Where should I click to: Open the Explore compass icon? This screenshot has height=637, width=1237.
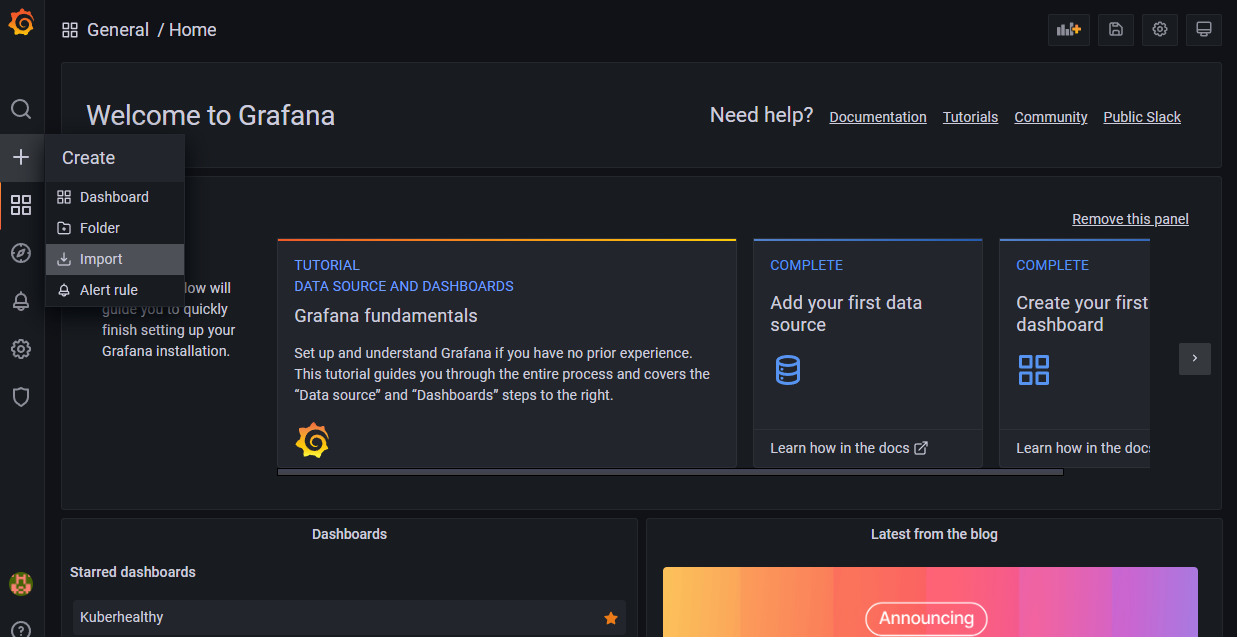21,253
